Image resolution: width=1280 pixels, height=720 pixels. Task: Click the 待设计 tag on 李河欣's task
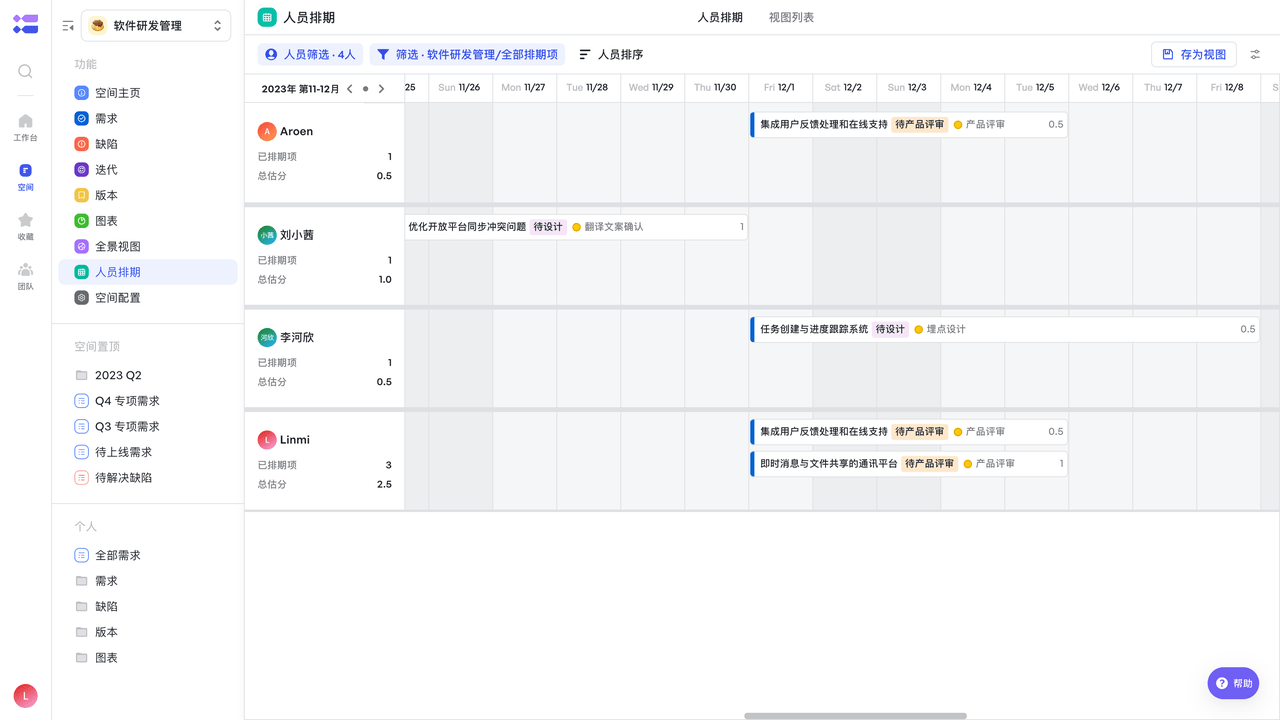click(890, 329)
